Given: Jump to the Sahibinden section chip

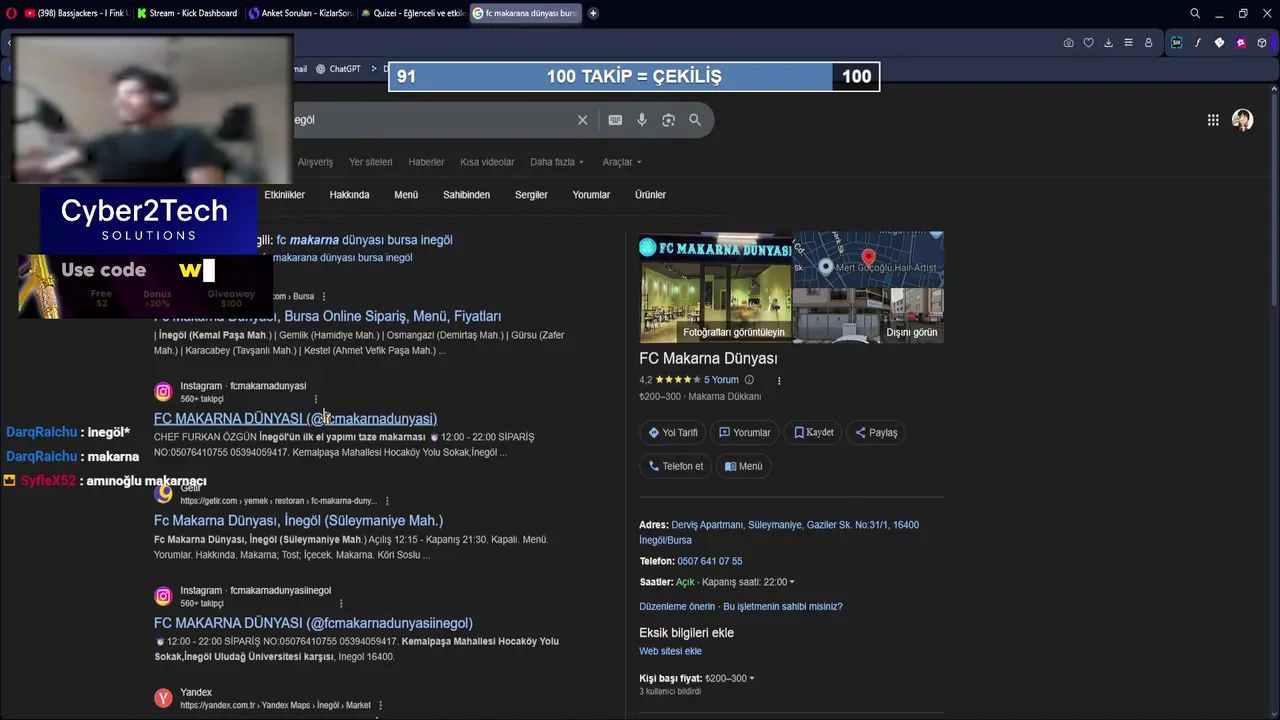Looking at the screenshot, I should 466,195.
